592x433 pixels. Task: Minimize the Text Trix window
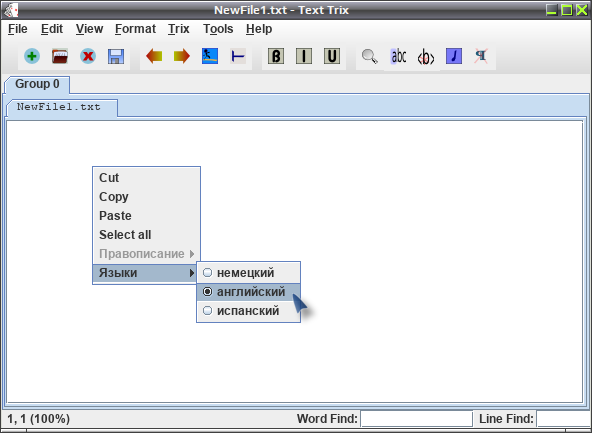pos(552,10)
